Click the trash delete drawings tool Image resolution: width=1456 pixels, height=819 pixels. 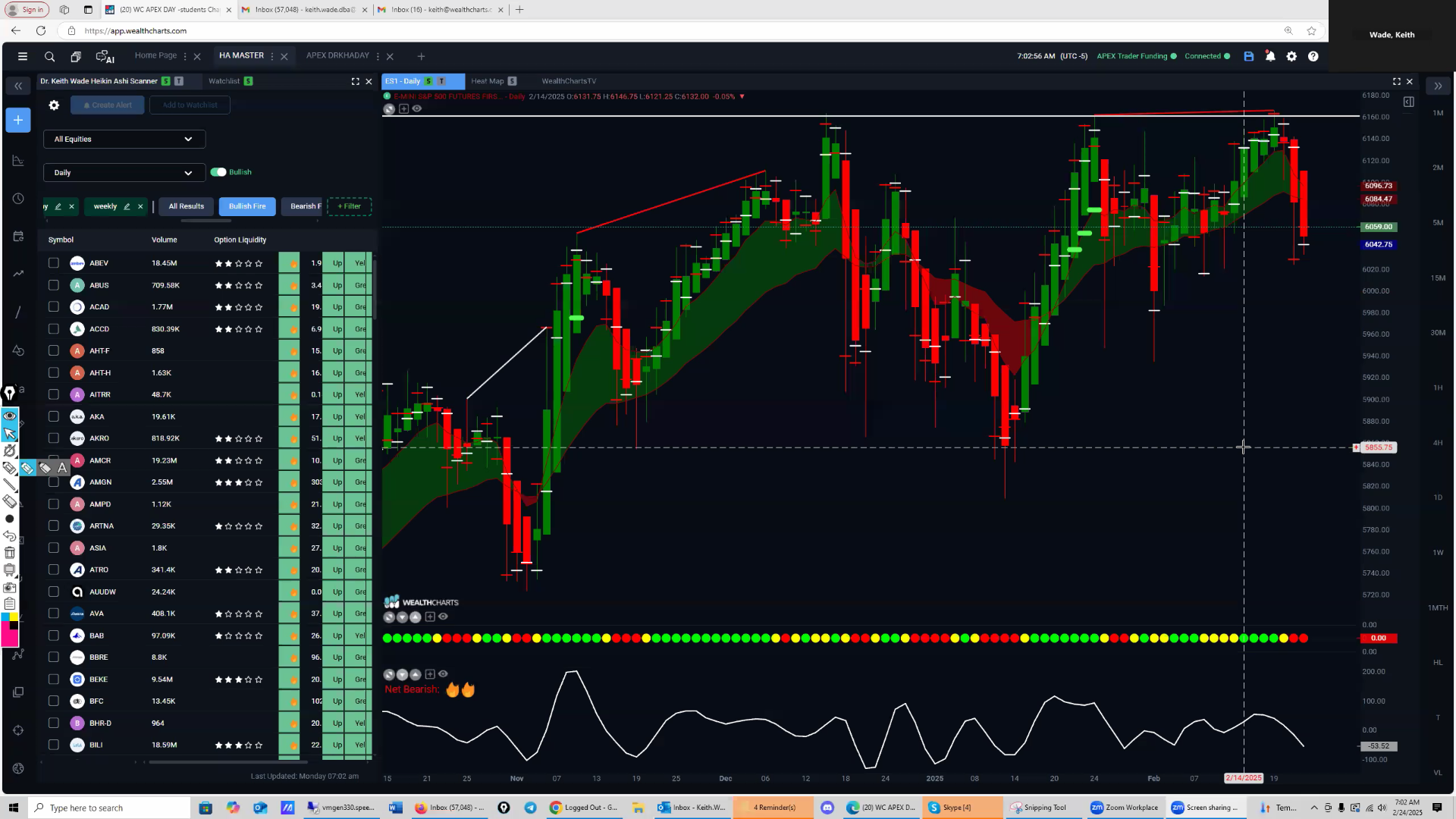[10, 553]
